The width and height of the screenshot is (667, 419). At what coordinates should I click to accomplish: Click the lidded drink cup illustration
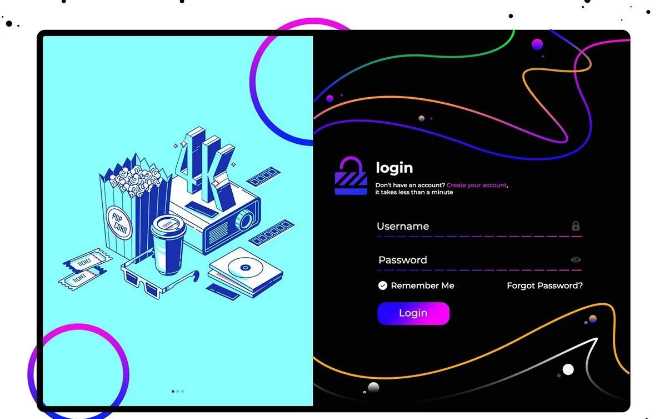(168, 245)
